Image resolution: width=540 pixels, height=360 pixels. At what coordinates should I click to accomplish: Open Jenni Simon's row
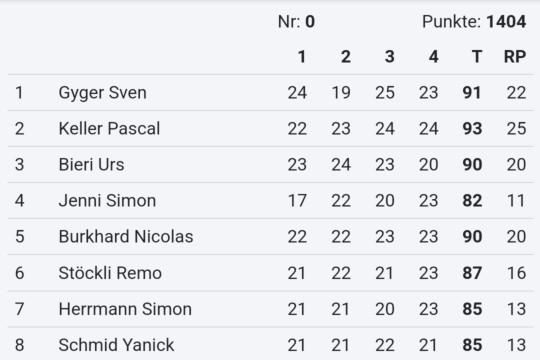tap(270, 201)
